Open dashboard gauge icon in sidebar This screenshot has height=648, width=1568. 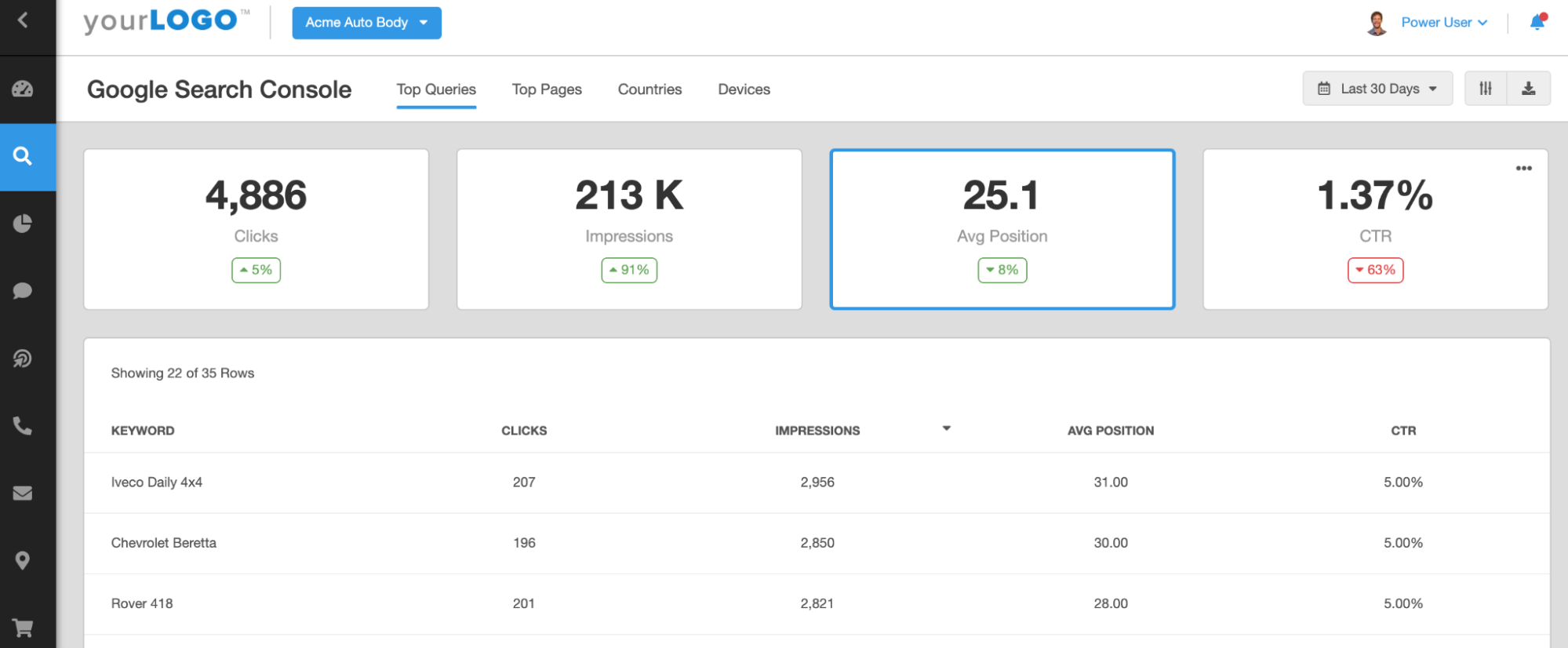23,89
